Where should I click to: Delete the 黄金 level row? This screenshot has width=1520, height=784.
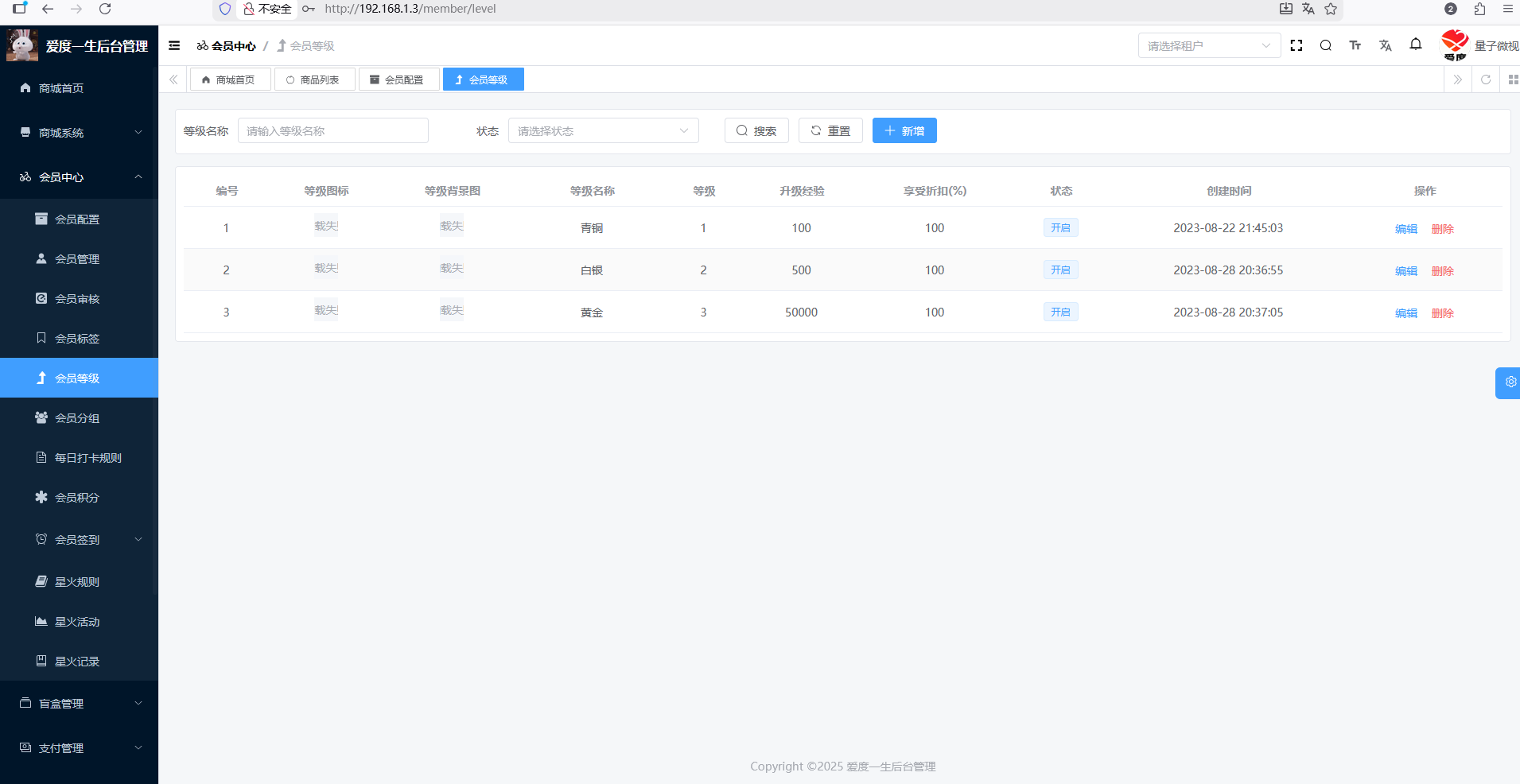[x=1442, y=313]
